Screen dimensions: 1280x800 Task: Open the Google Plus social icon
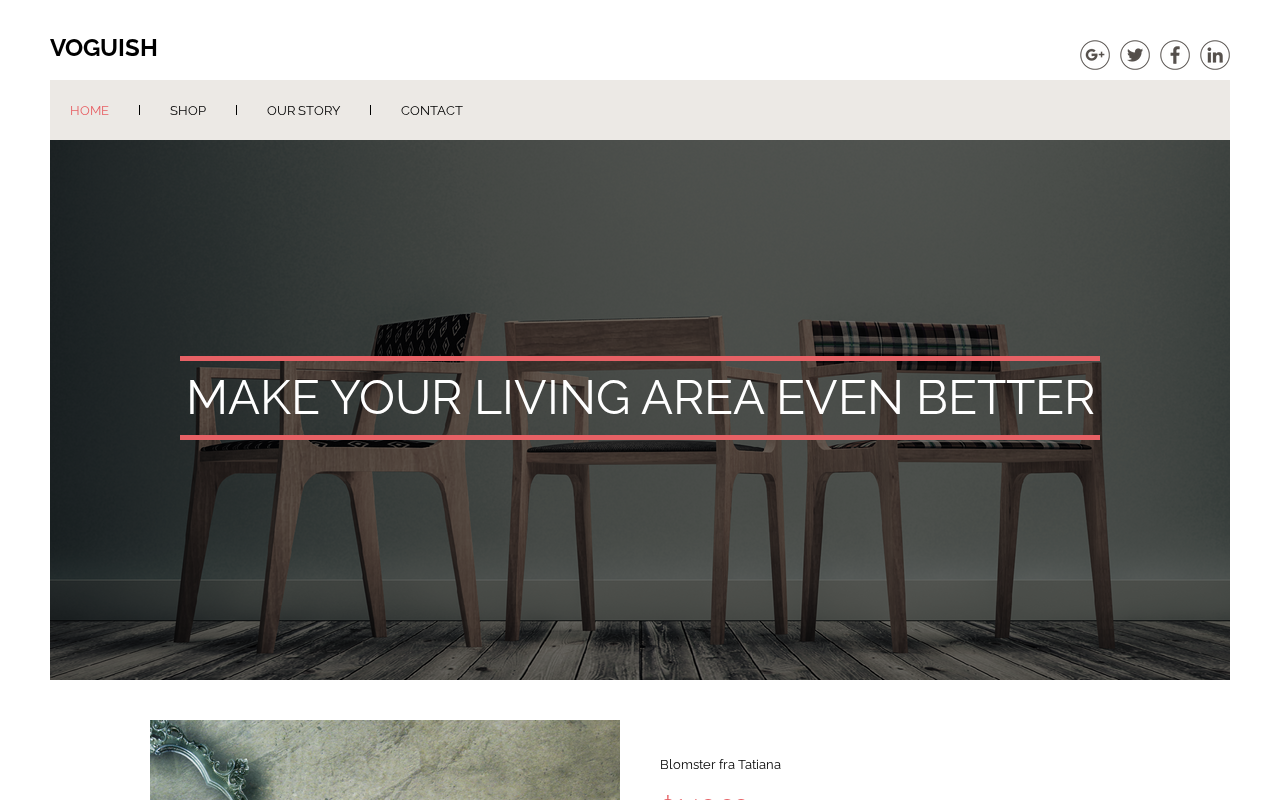coord(1095,55)
